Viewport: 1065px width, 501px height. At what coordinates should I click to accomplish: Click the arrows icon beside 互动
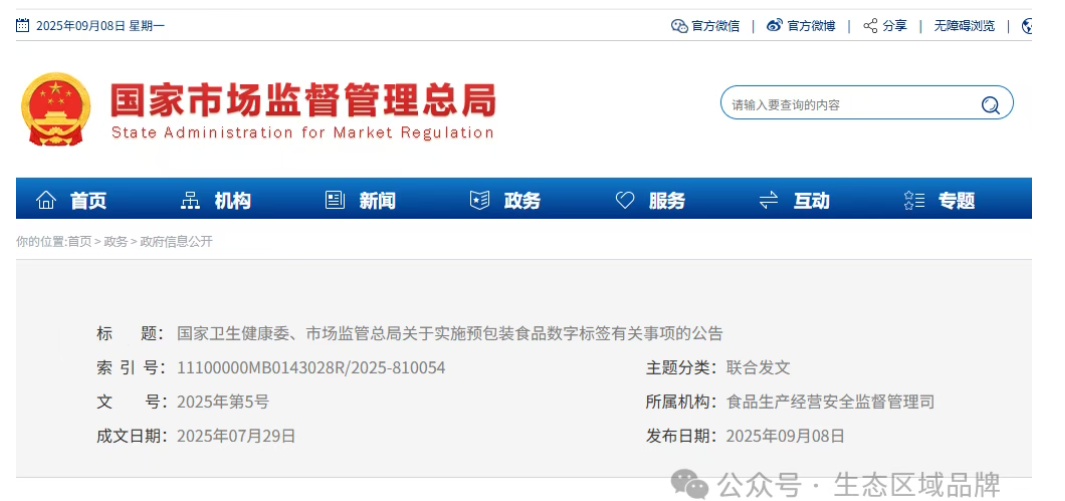[x=769, y=201]
